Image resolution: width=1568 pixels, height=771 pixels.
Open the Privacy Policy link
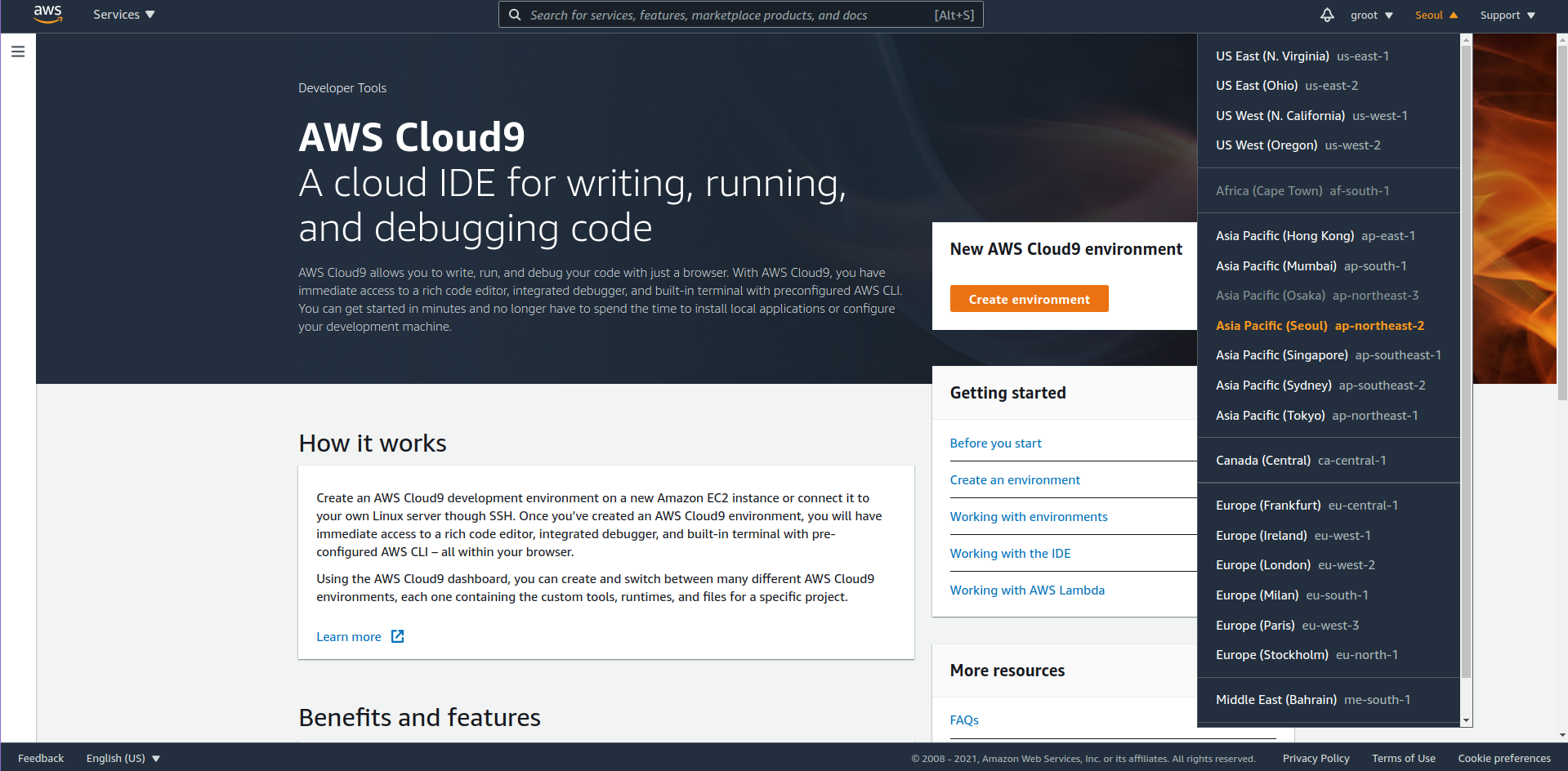pyautogui.click(x=1316, y=758)
